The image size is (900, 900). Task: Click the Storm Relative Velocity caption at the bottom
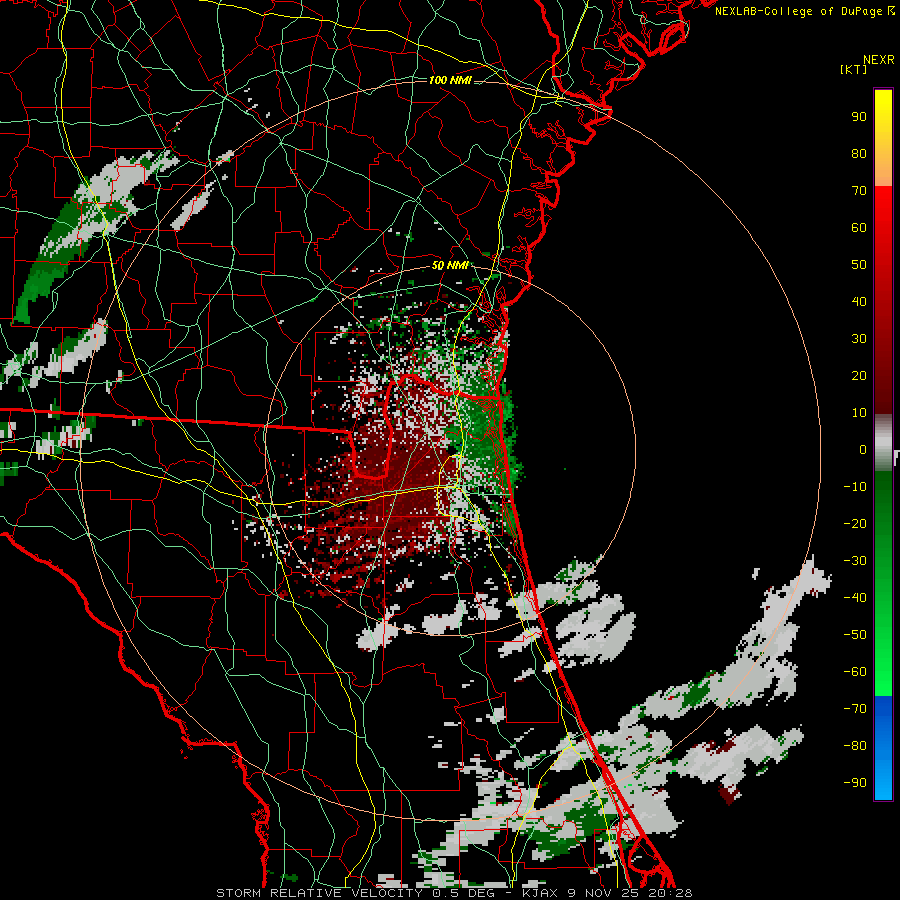click(455, 893)
